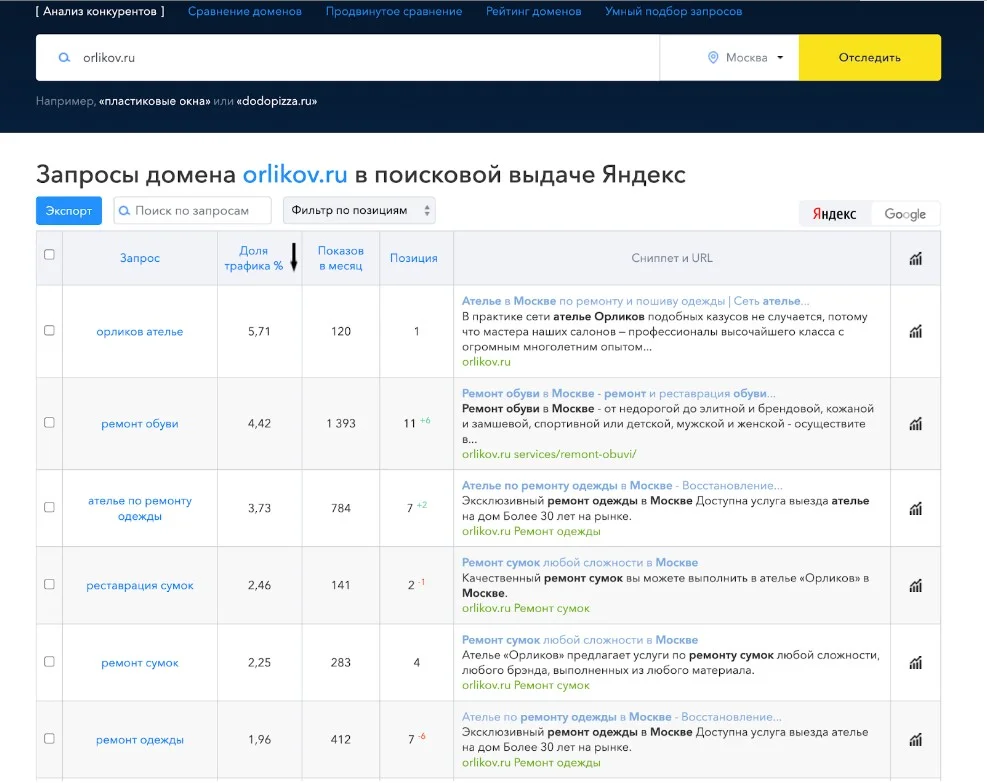Sort by Доля трафика % column
The width and height of the screenshot is (987, 783).
click(x=254, y=258)
